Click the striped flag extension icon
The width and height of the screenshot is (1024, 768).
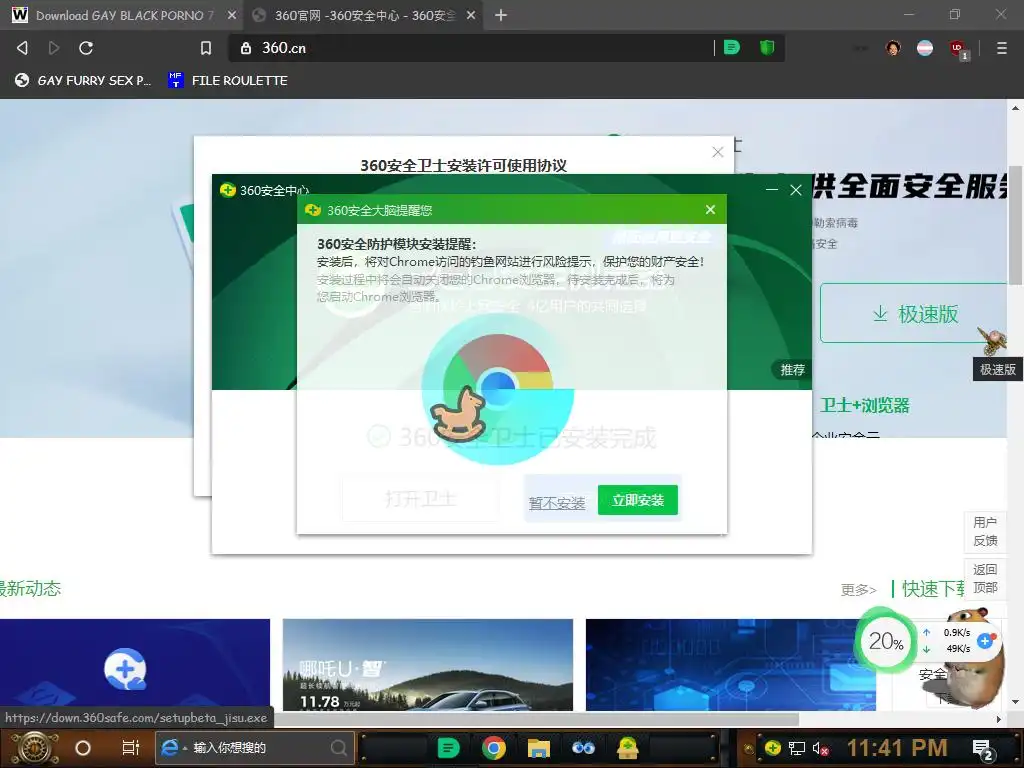(x=925, y=48)
